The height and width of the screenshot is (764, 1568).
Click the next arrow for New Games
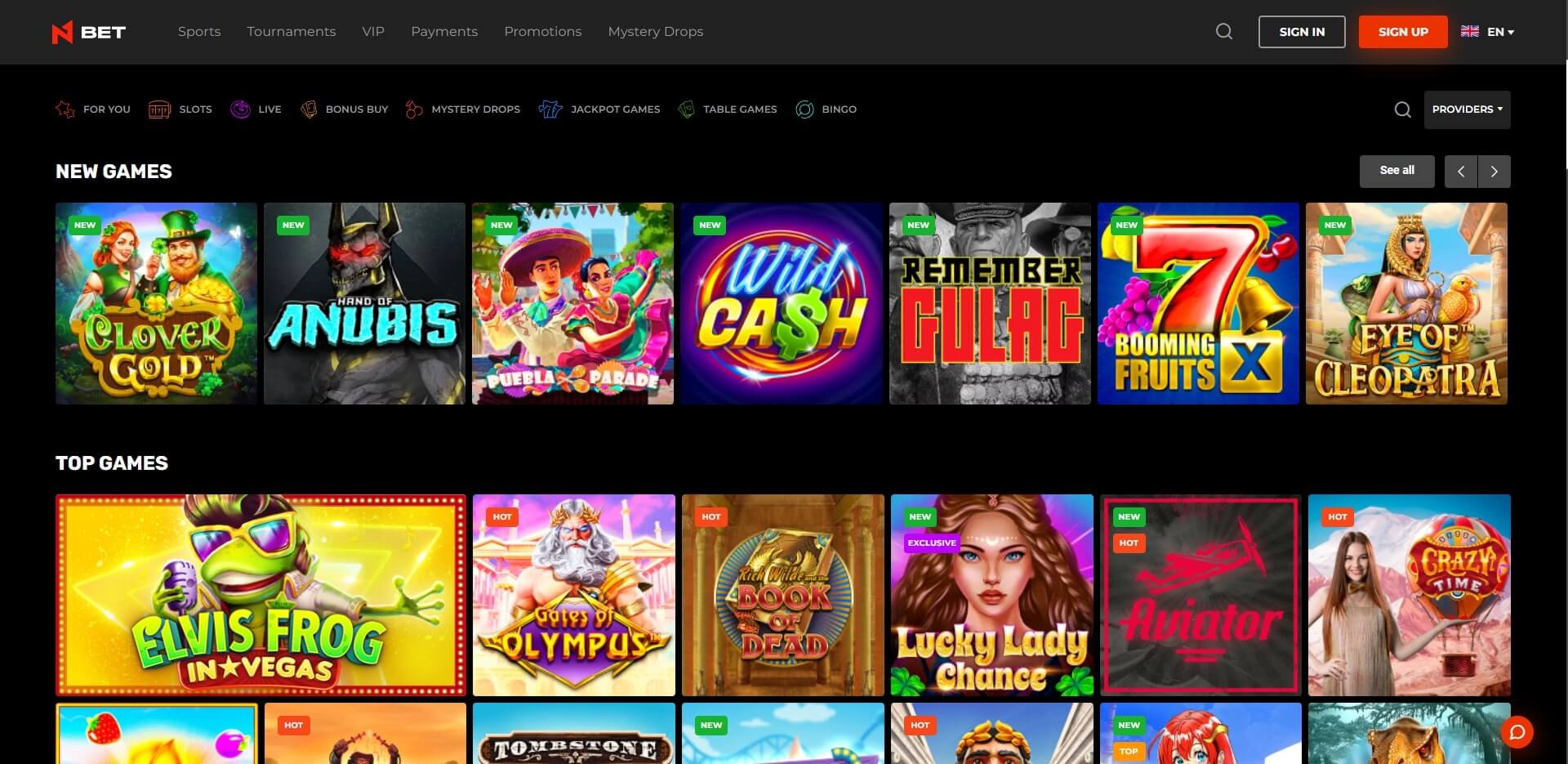click(x=1494, y=171)
